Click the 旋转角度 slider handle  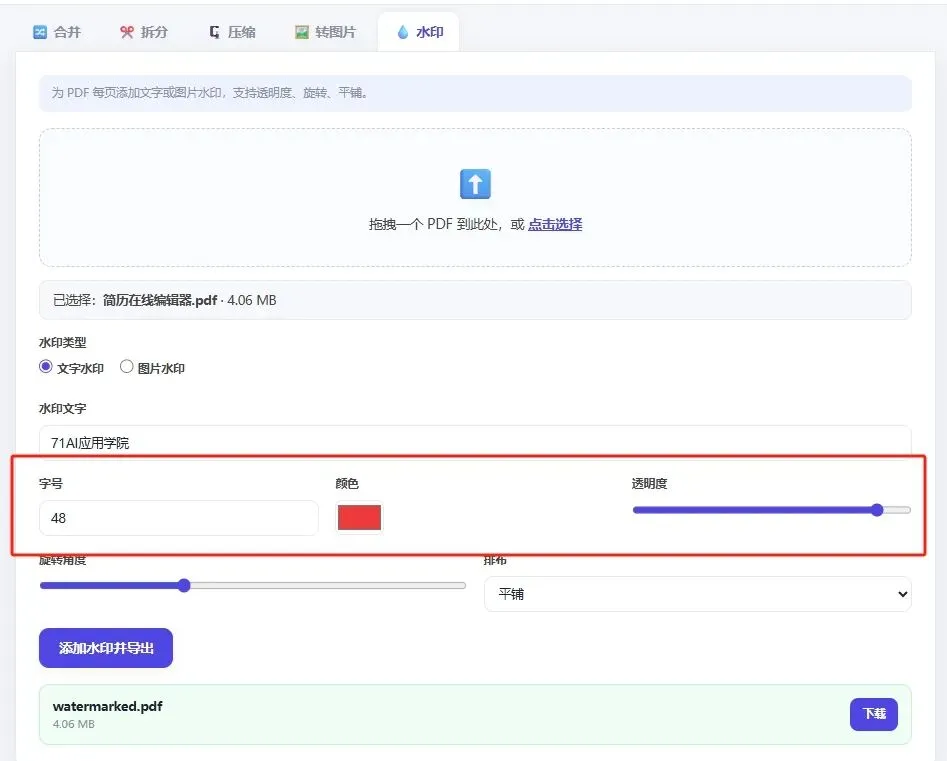point(184,585)
